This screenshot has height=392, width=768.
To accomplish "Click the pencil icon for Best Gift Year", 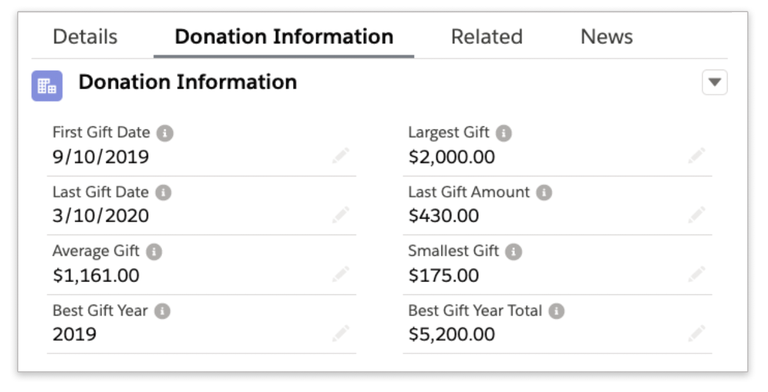I will coord(341,334).
